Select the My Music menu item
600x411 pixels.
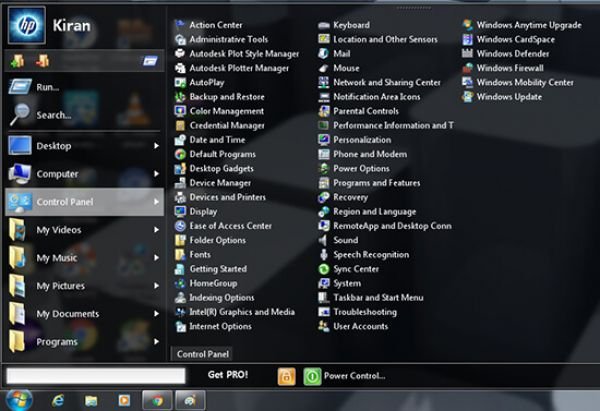84,258
